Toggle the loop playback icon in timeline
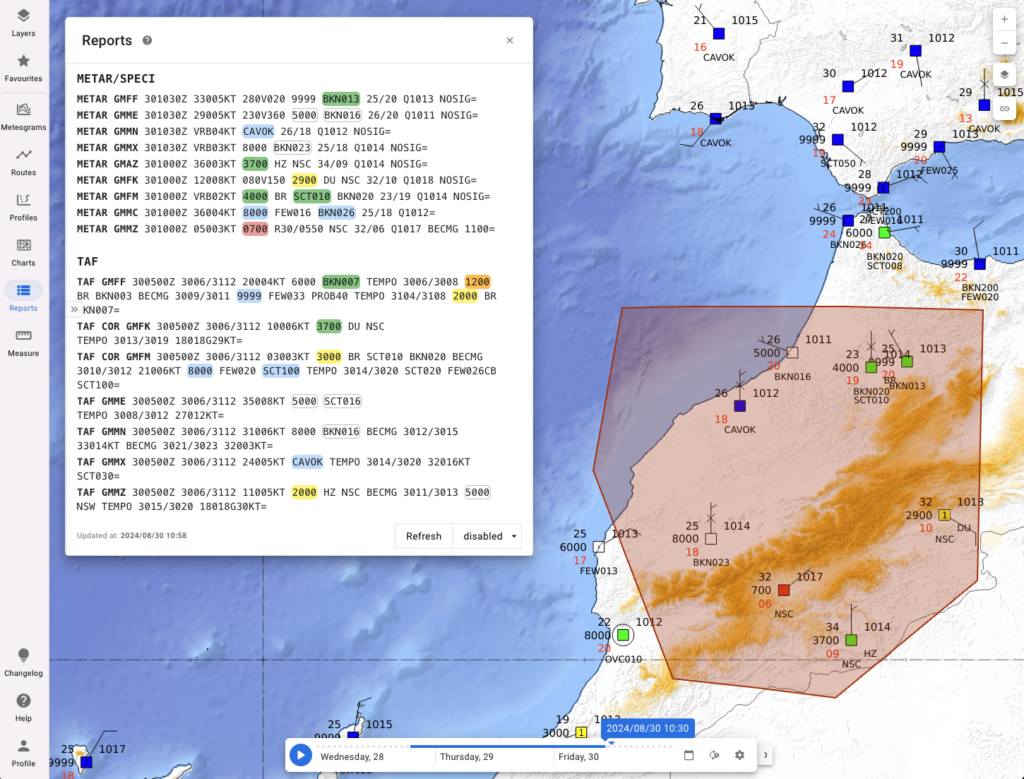The image size is (1024, 779). click(x=714, y=754)
